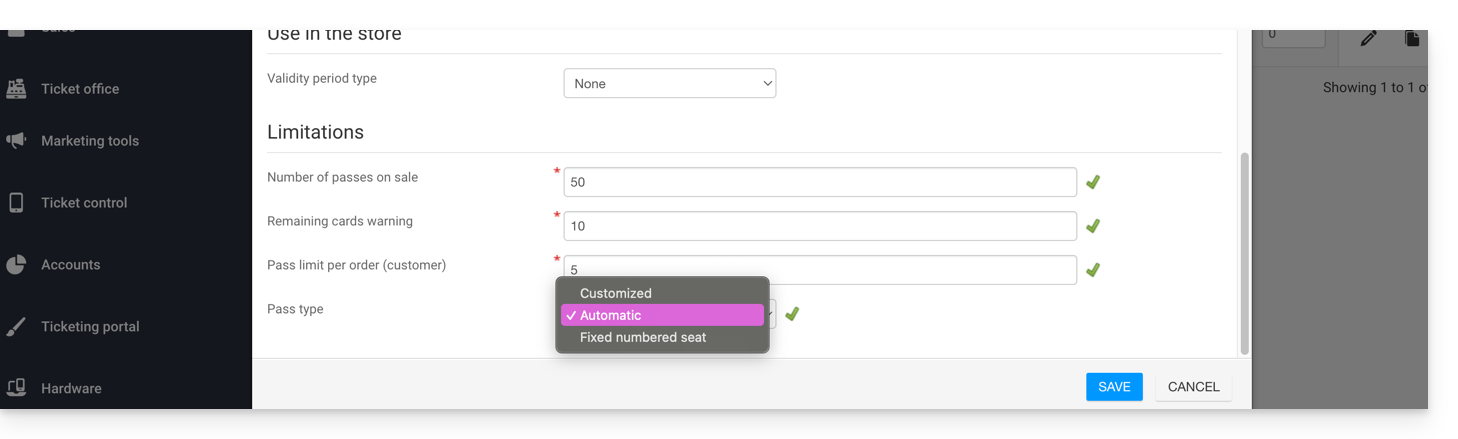1458x439 pixels.
Task: Choose Fixed numbered seat option
Action: coord(642,337)
